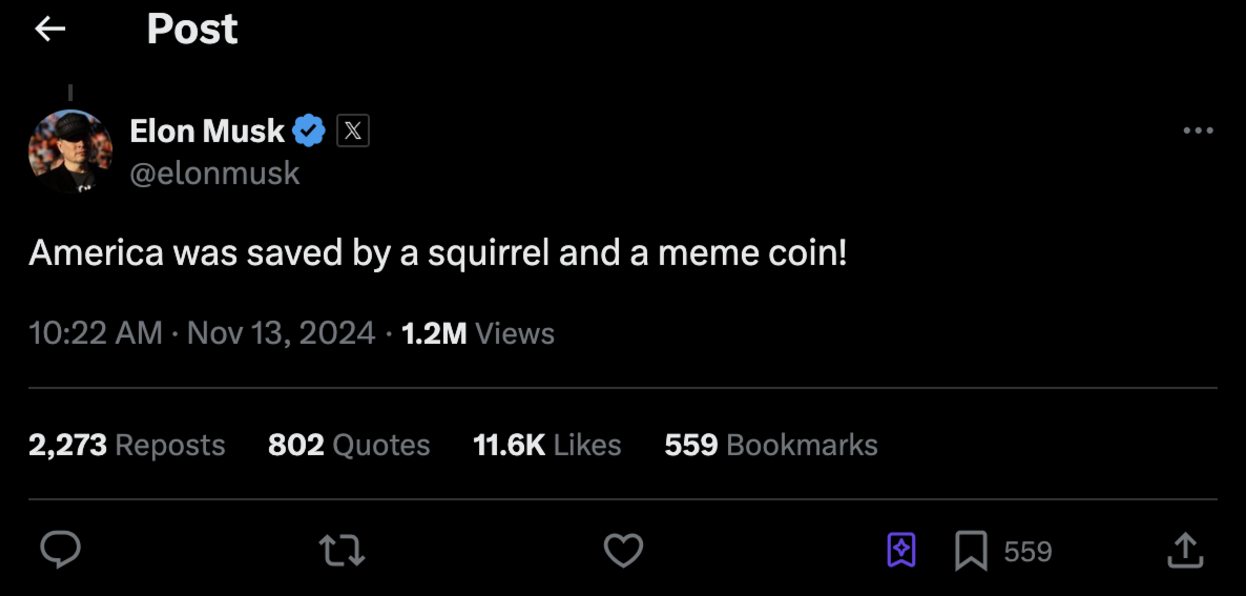Image resolution: width=1248 pixels, height=596 pixels.
Task: Open the three-dot more options menu
Action: pos(1197,131)
